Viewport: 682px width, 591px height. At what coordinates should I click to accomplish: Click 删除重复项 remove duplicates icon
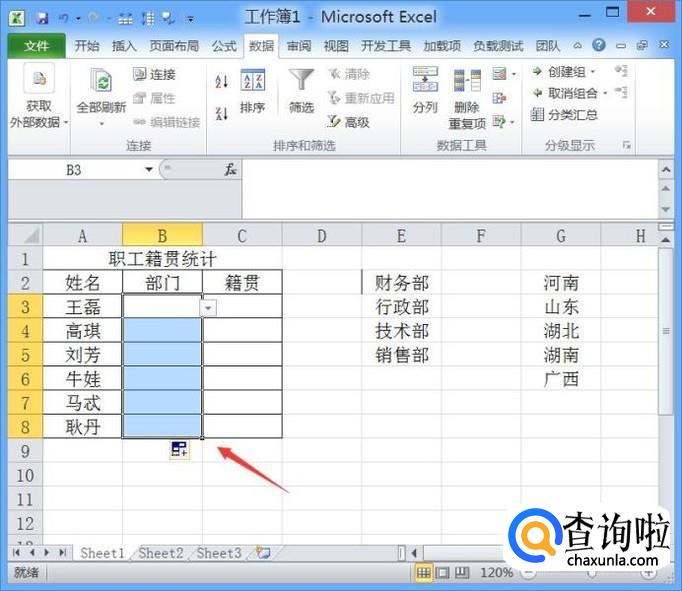point(467,91)
